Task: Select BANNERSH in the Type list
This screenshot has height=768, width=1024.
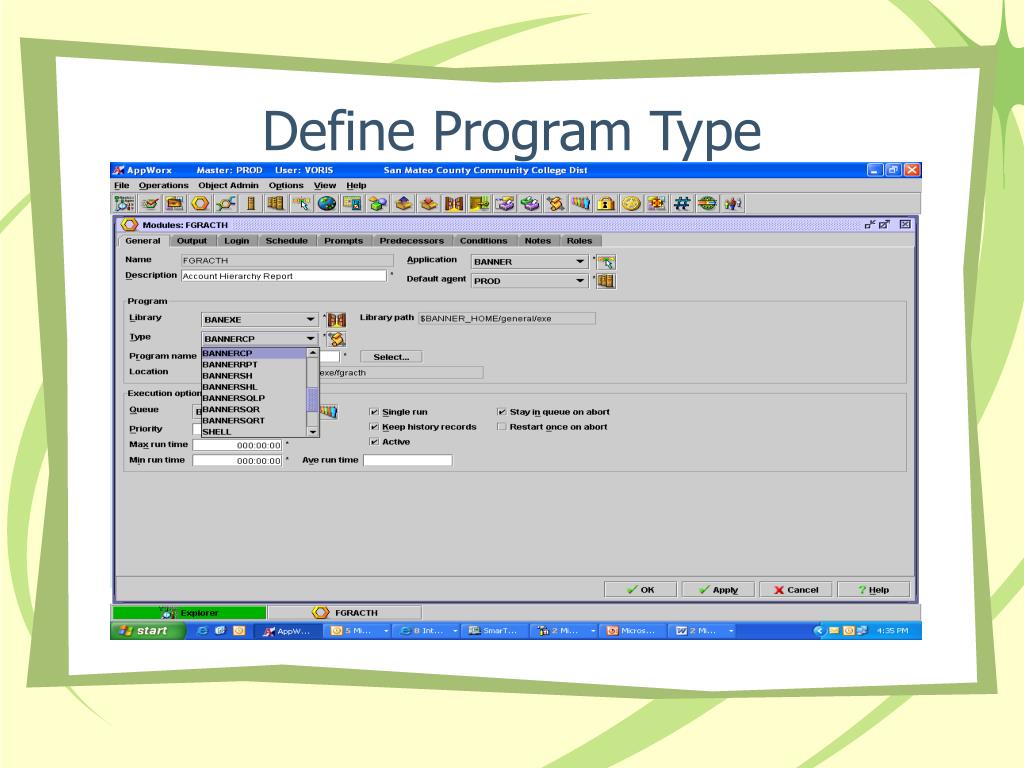Action: click(x=254, y=376)
